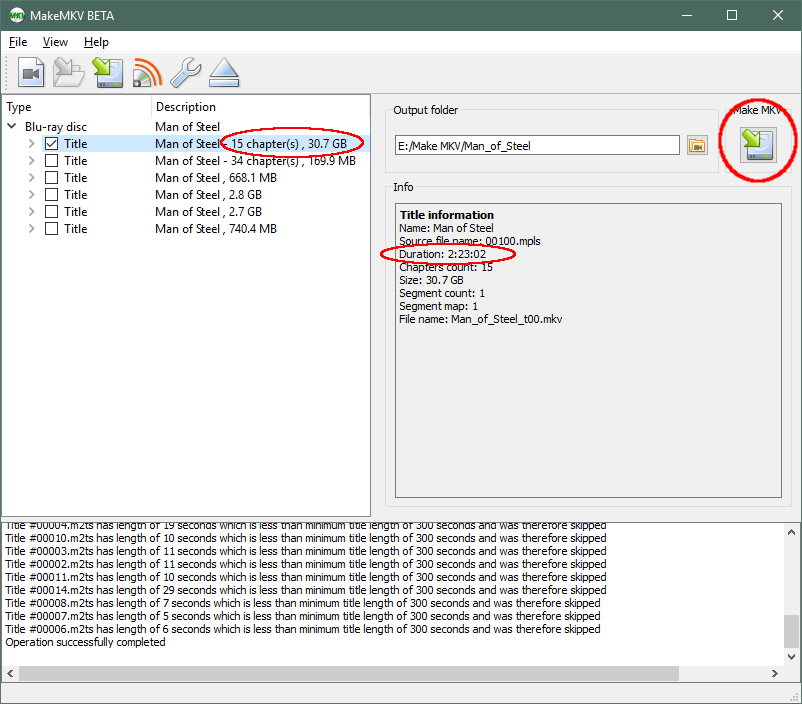Screen dimensions: 802x704
Task: Click 'Size: 30.7 GB' in Info panel
Action: point(431,280)
